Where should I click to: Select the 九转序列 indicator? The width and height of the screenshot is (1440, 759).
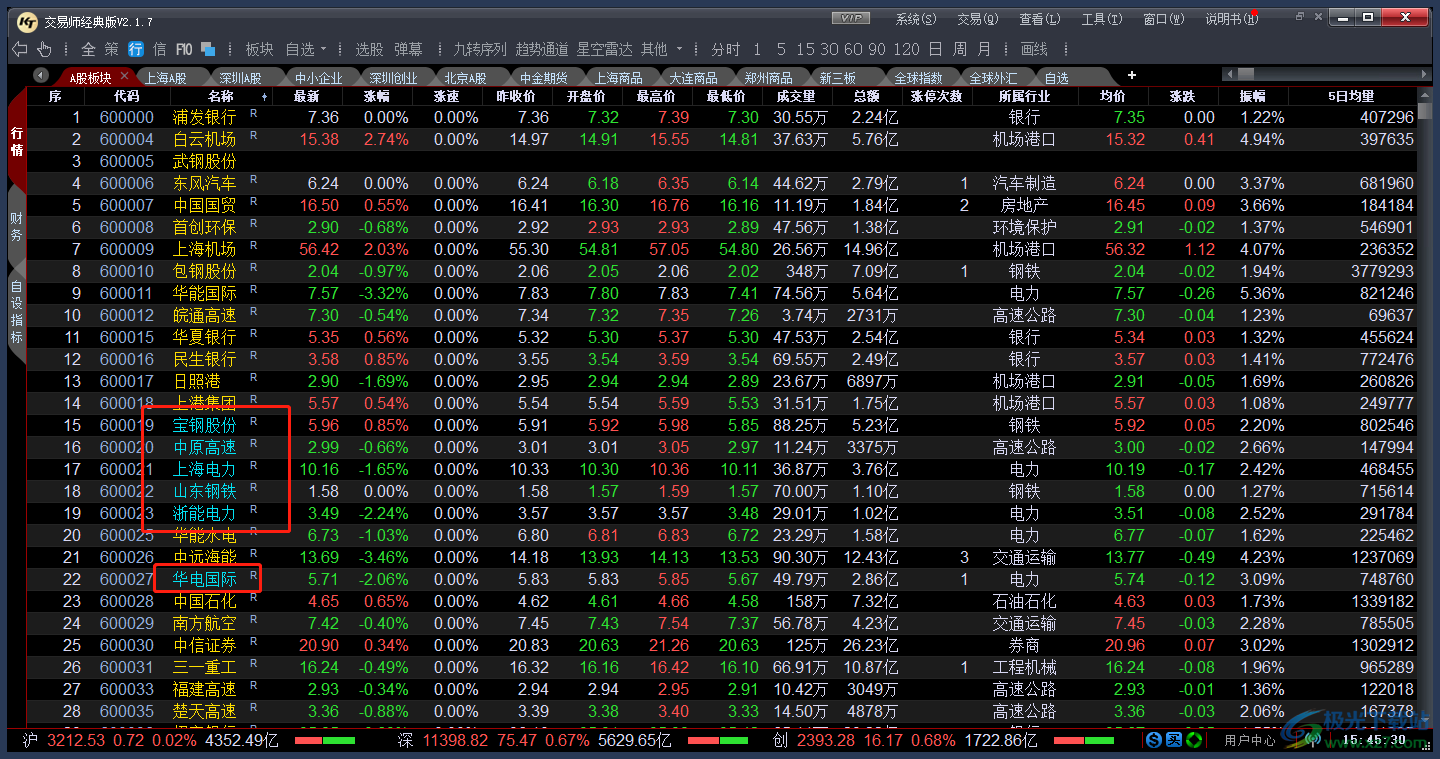point(480,49)
